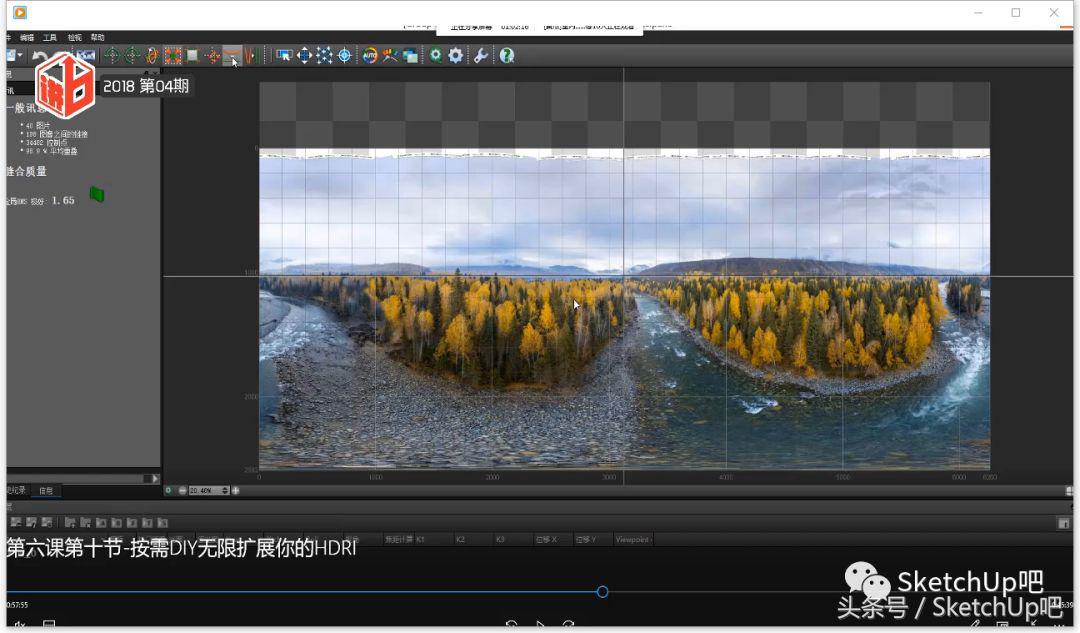The height and width of the screenshot is (633, 1080).
Task: Select the horizon straighten tool icon
Action: (x=232, y=55)
